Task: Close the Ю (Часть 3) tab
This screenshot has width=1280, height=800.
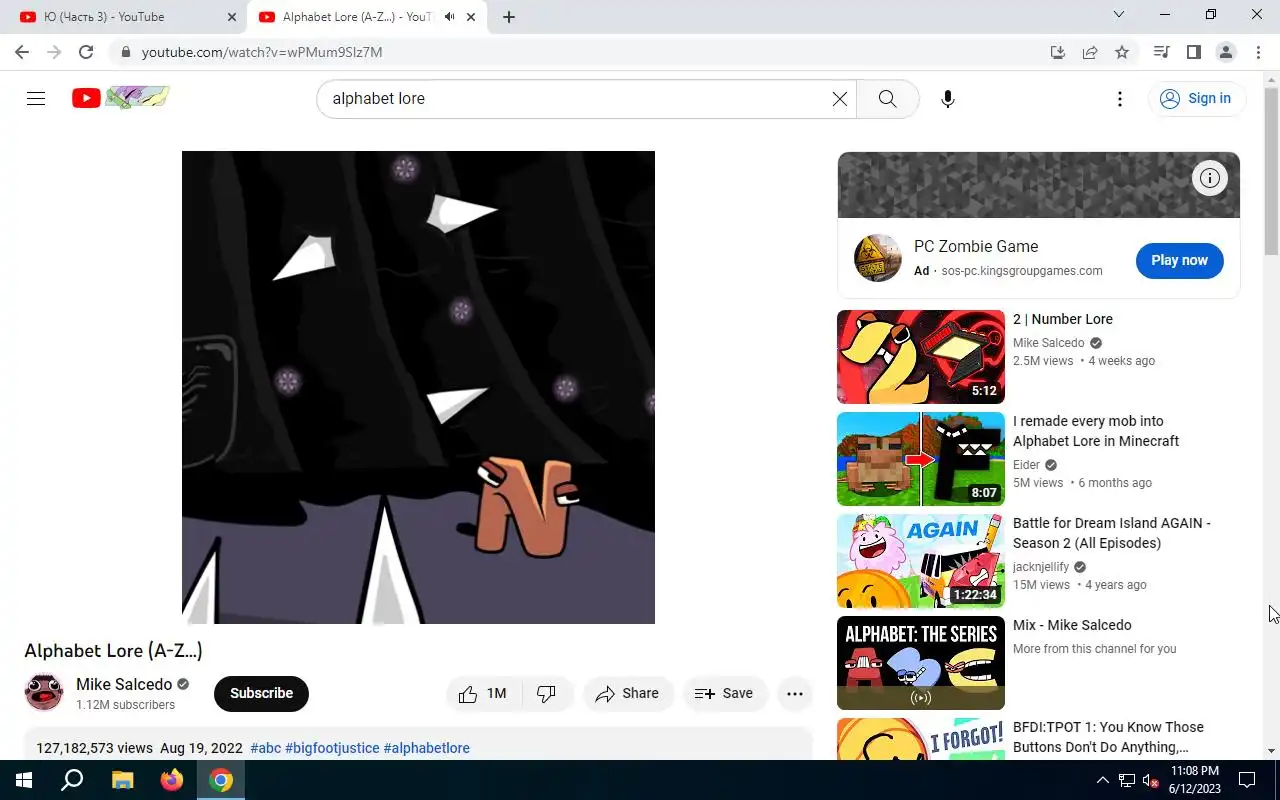Action: (232, 17)
